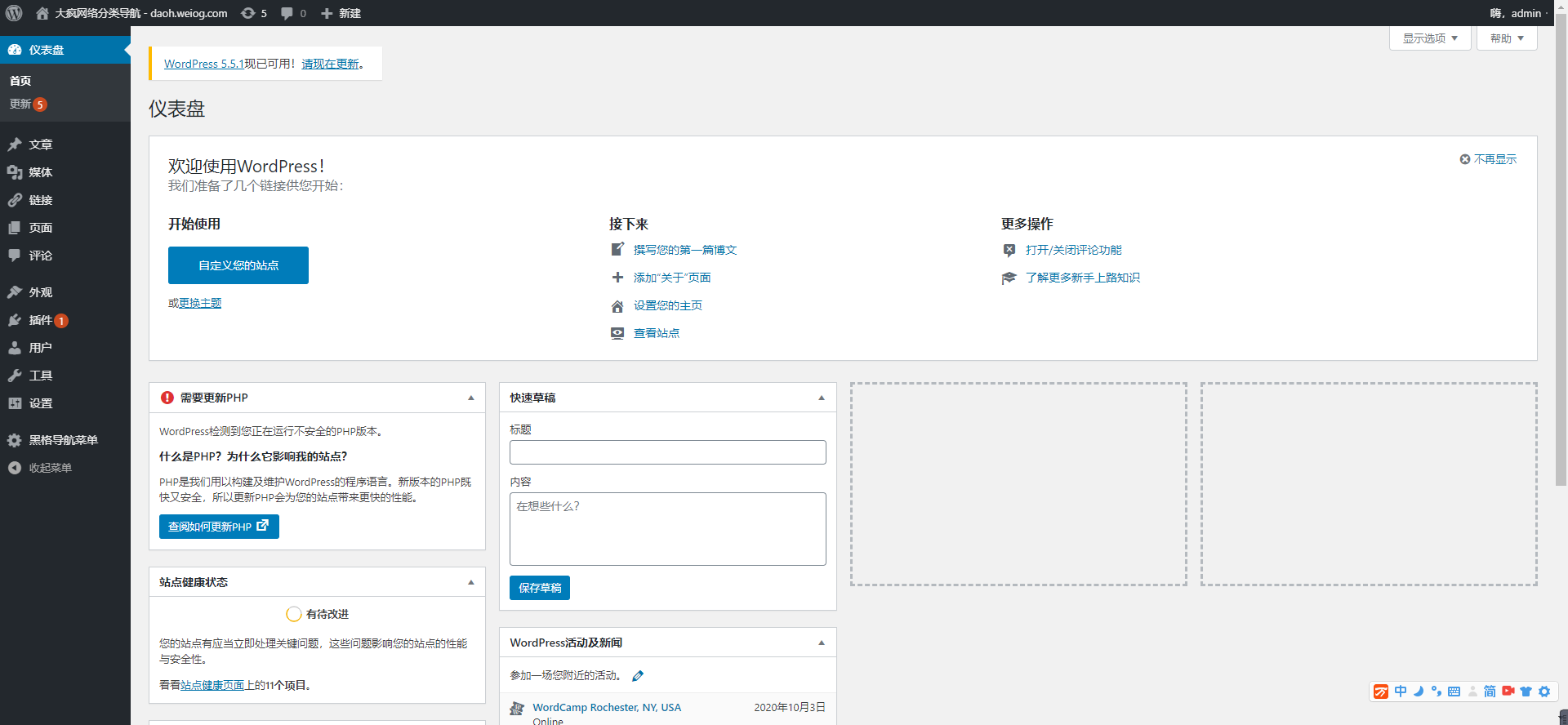Click the page vertical scrollbar
Image resolution: width=1568 pixels, height=725 pixels.
pyautogui.click(x=1561, y=245)
